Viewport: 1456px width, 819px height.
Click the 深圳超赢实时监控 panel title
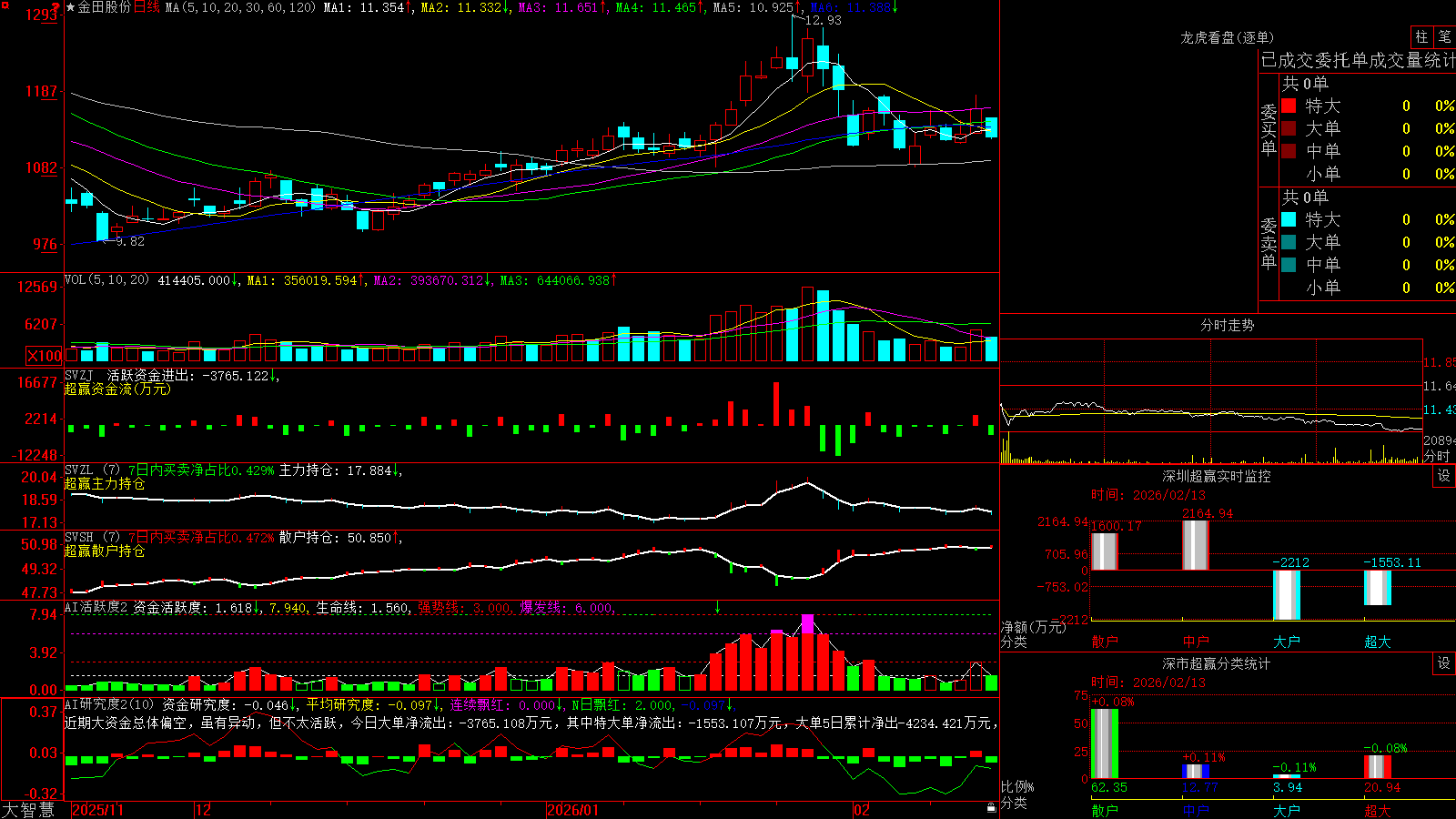1216,476
